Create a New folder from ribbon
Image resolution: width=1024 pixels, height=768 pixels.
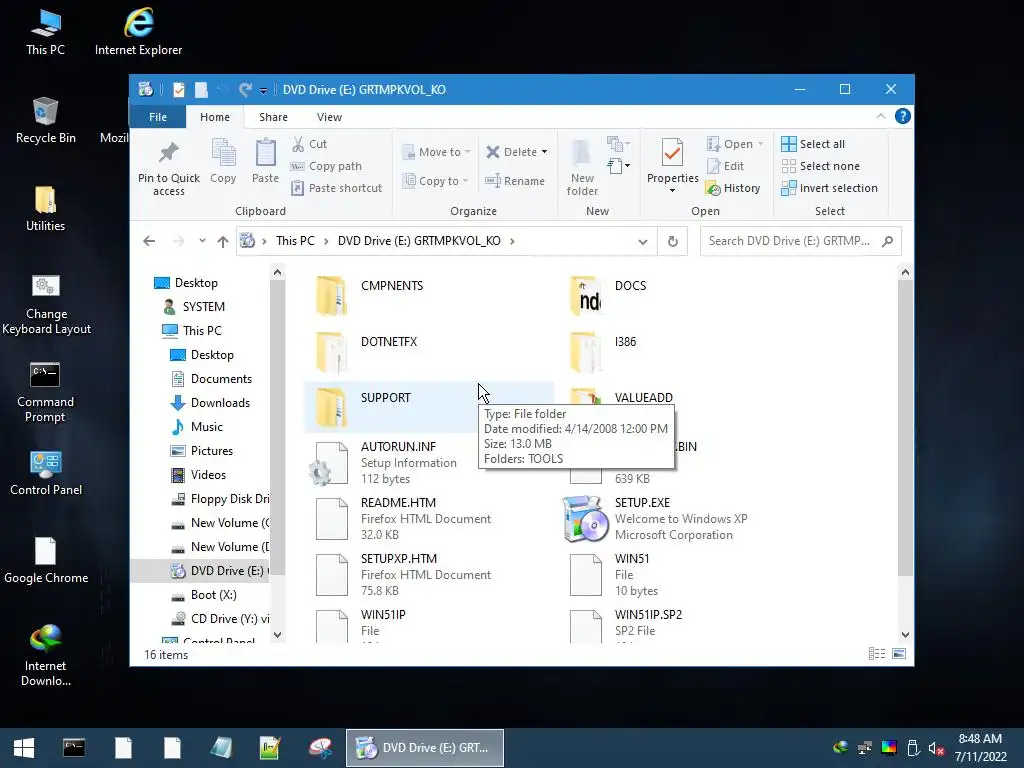point(582,168)
